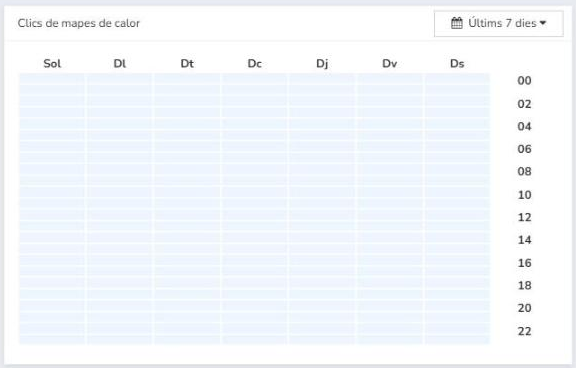Click the Sol heatmap cell at hour 00
The height and width of the screenshot is (368, 576).
(x=52, y=79)
